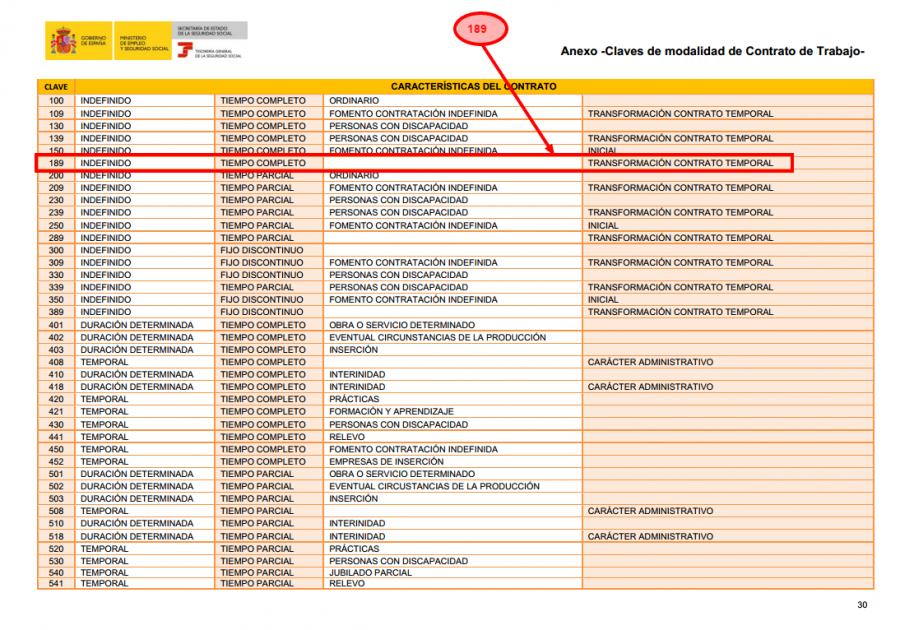Select clave cell 209
Viewport: 900px width, 630px height.
pyautogui.click(x=56, y=188)
